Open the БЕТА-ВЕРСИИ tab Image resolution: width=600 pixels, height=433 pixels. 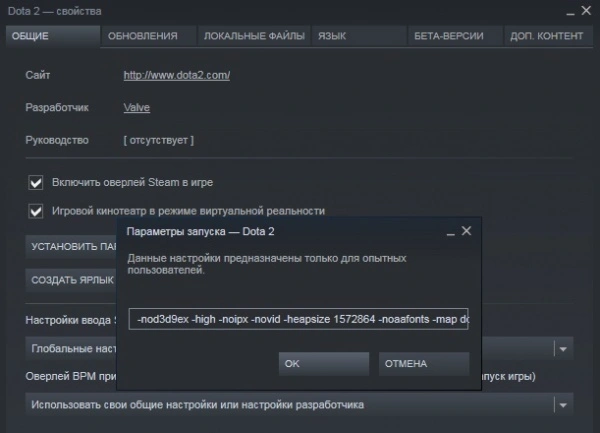[x=455, y=36]
